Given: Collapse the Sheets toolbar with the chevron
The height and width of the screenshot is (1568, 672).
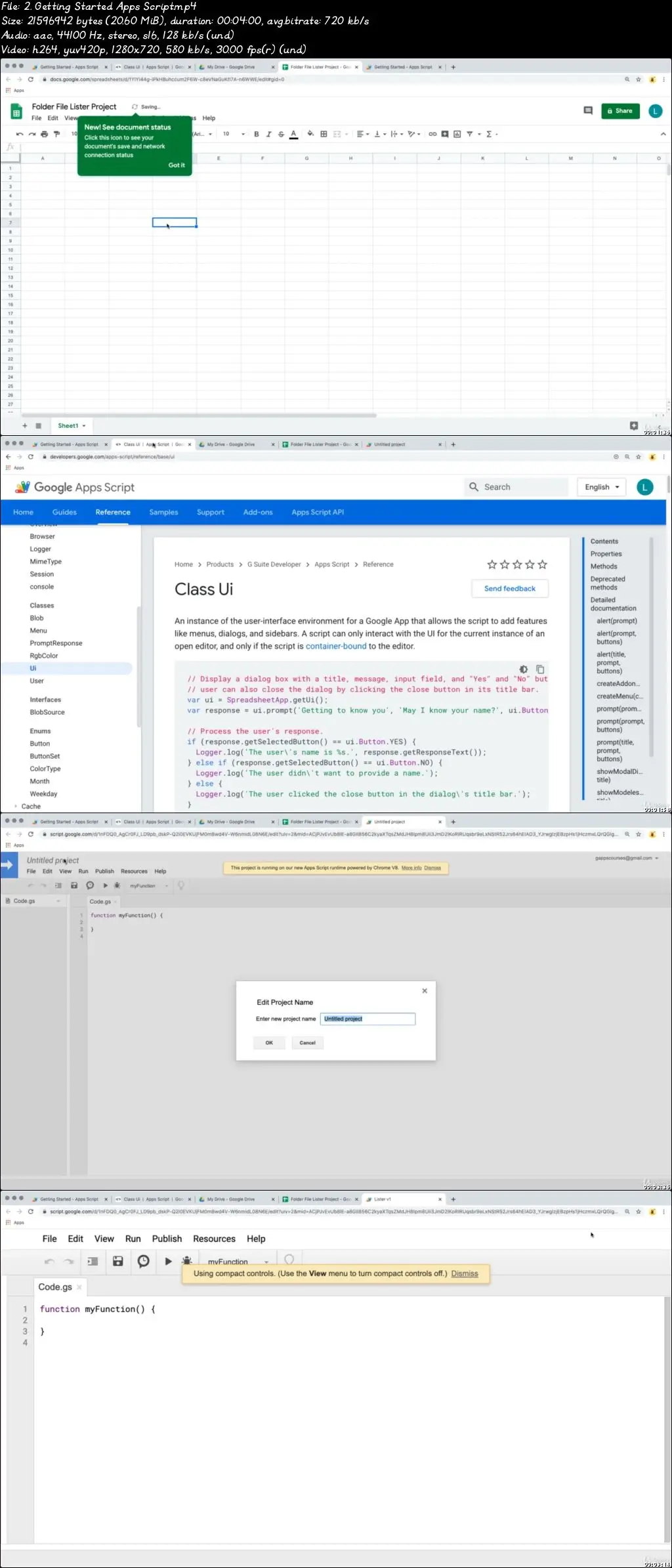Looking at the screenshot, I should pos(663,134).
